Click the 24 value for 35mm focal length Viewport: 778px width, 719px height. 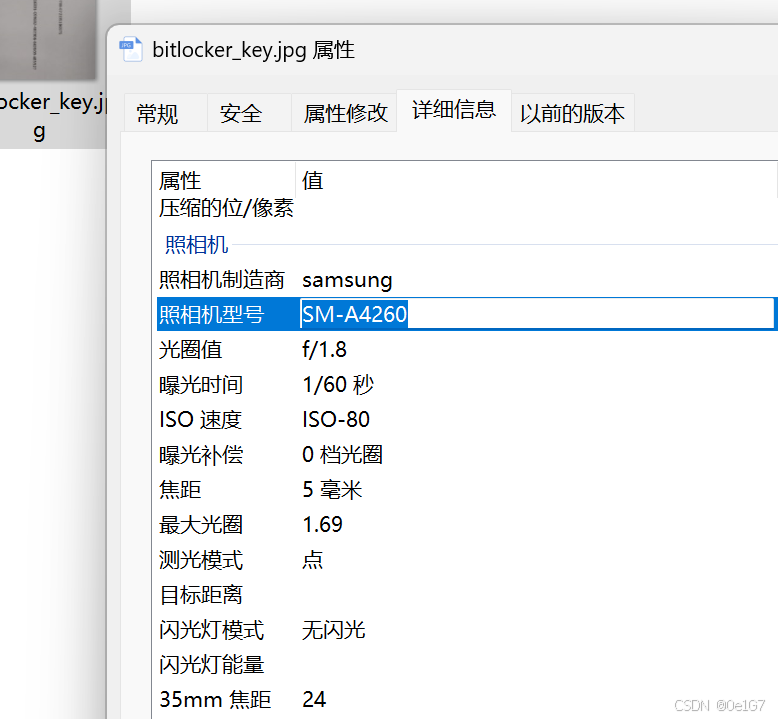coord(314,700)
